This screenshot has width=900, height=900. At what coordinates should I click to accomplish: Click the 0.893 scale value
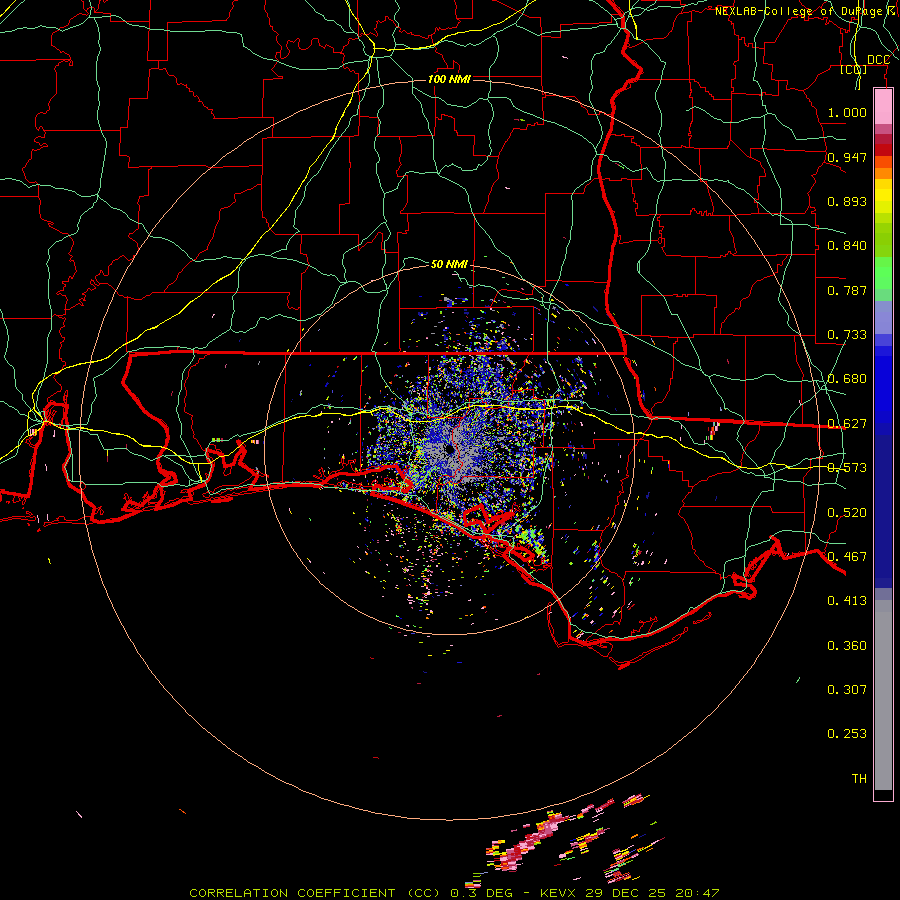click(x=847, y=201)
